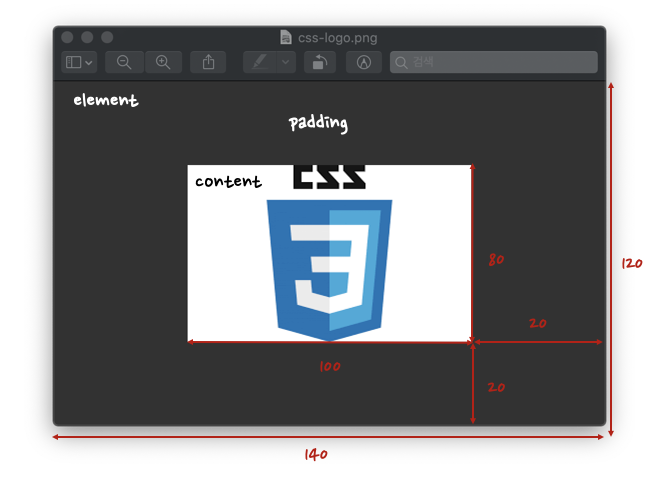The image size is (661, 484).
Task: Open the Share menu icon
Action: click(x=208, y=62)
